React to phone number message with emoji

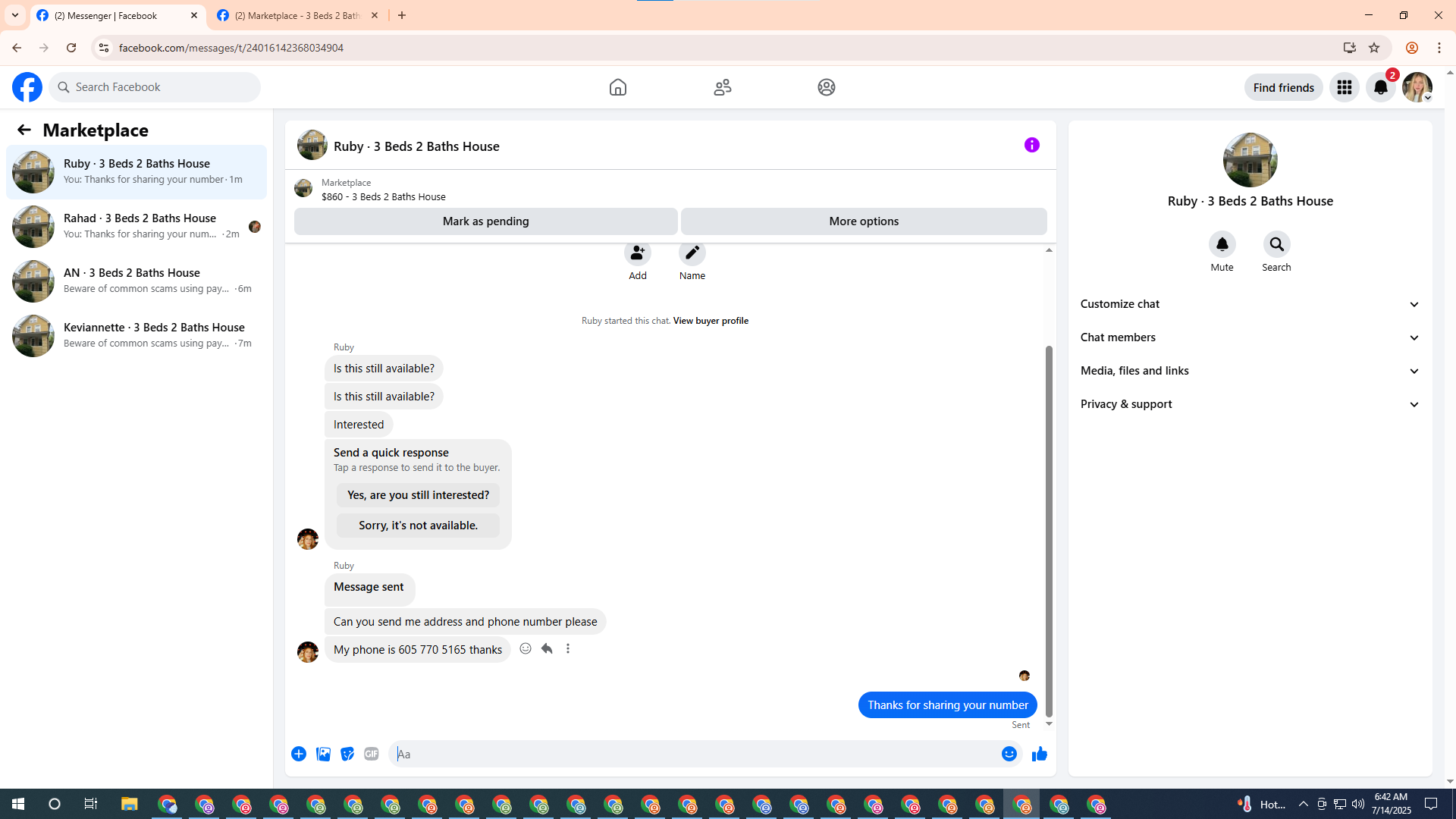526,649
